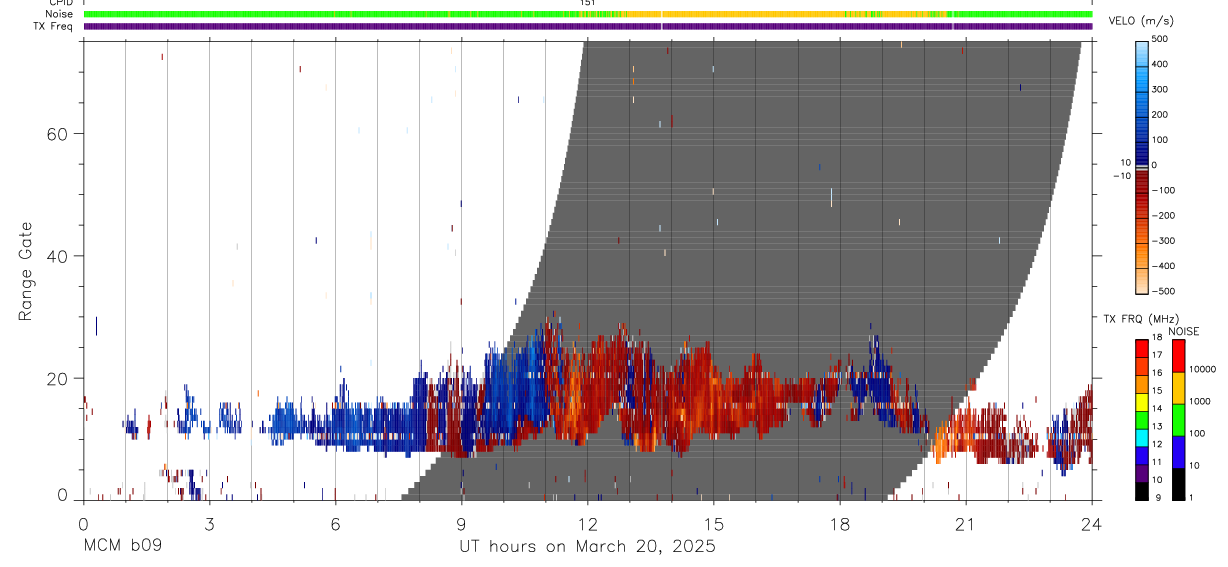Viewport: 1228px width, 567px height.
Task: Select the "NOISE" legend title
Action: 1183,331
